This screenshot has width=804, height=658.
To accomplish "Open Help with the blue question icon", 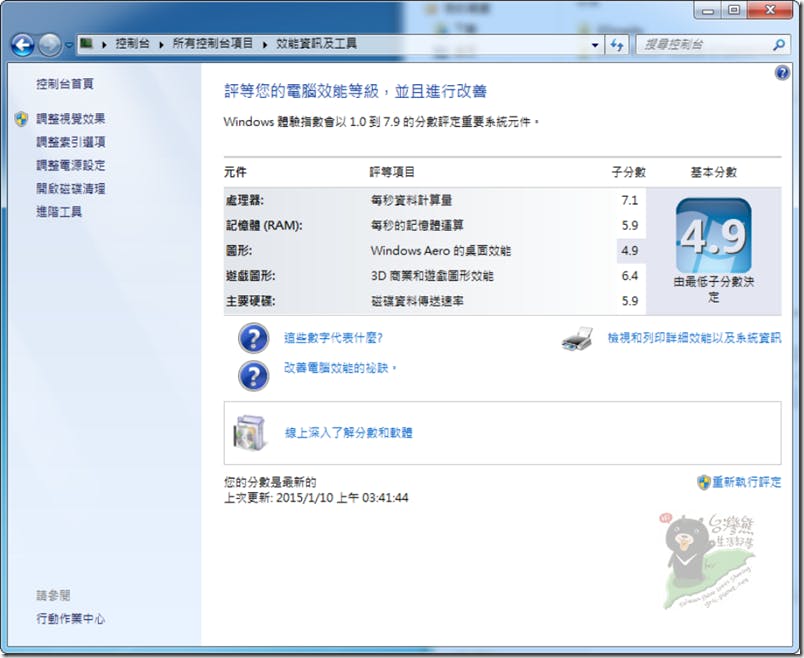I will point(782,73).
